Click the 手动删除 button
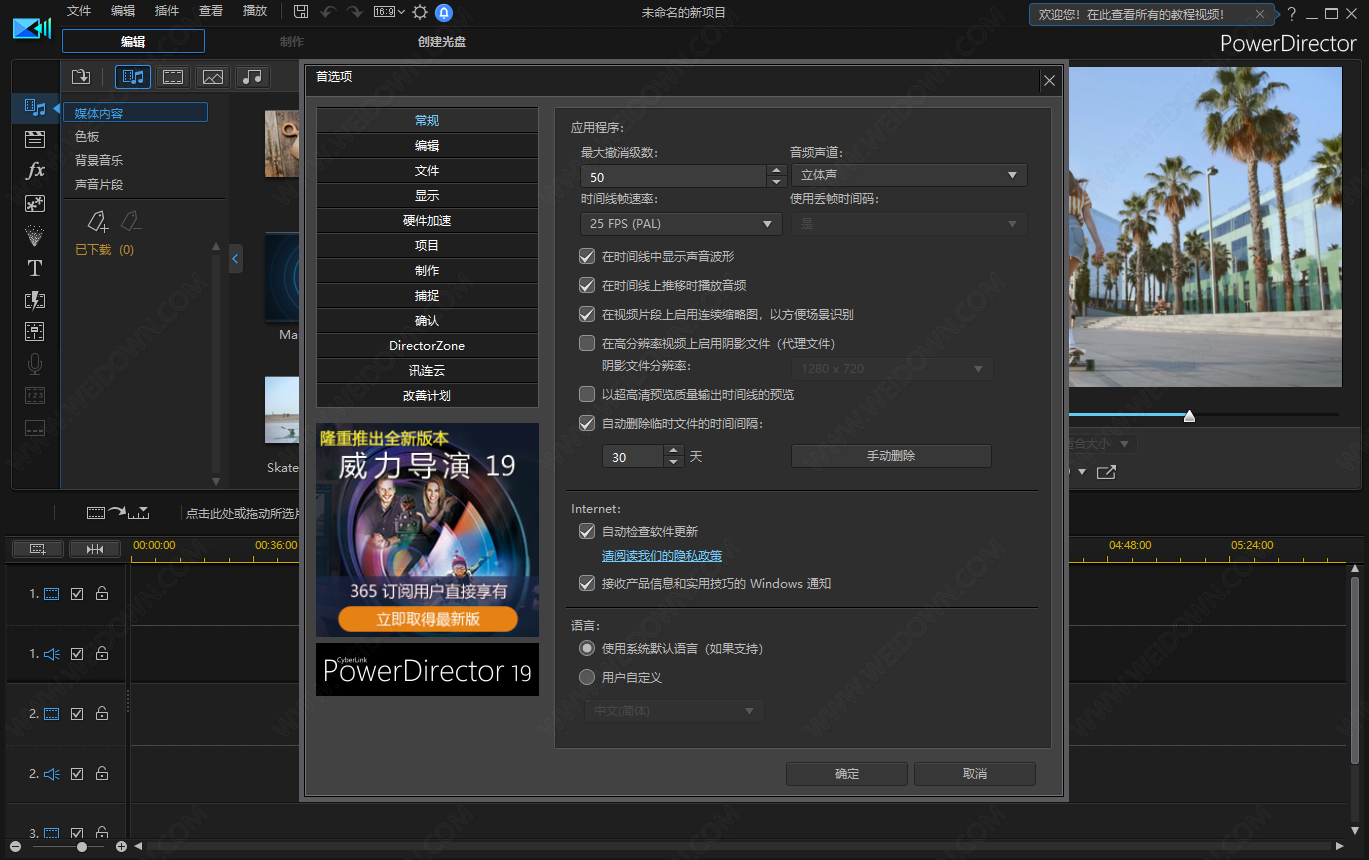Screen dimensions: 1369x860 tap(891, 456)
